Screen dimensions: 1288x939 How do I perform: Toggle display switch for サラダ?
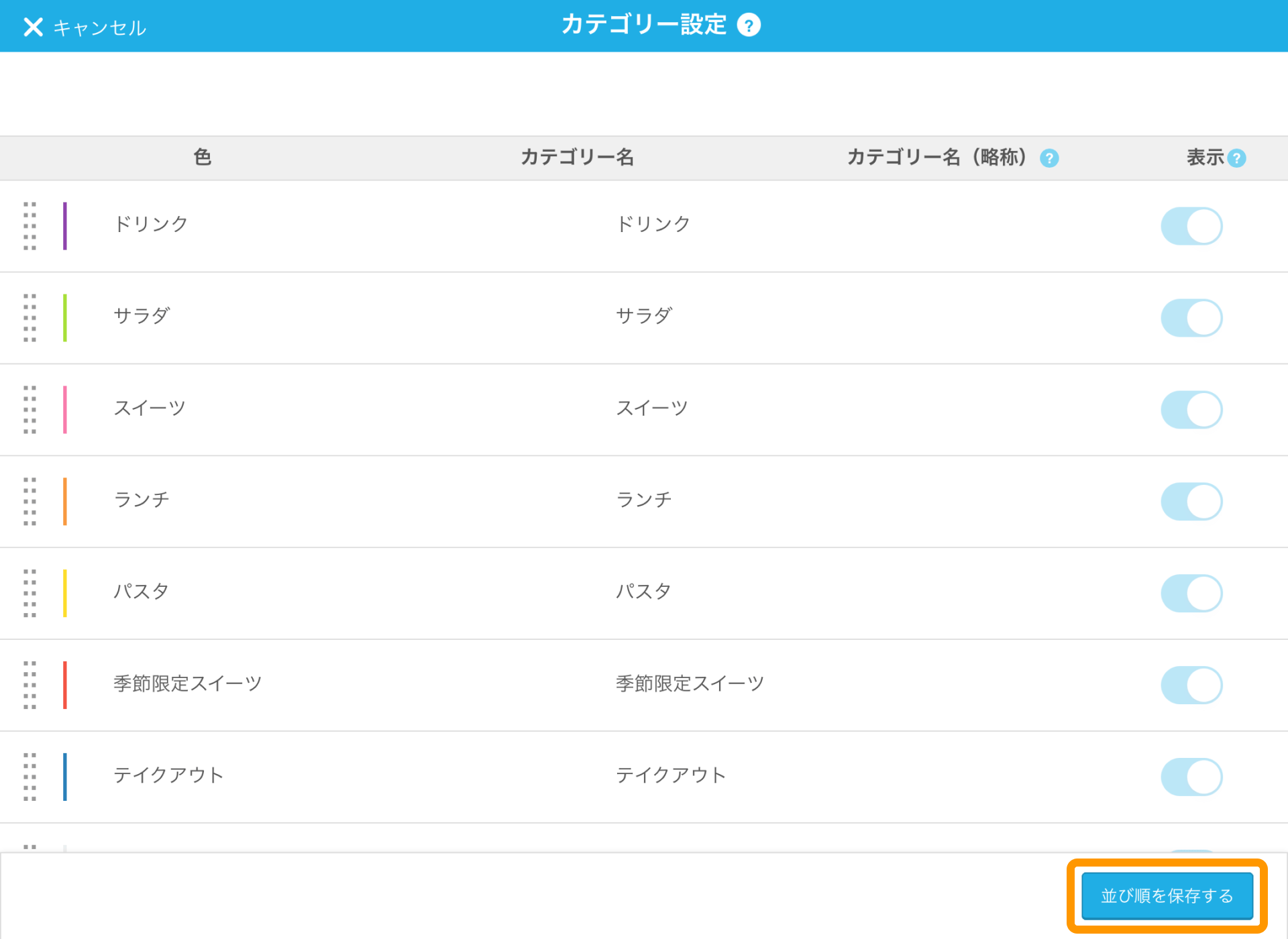1191,318
